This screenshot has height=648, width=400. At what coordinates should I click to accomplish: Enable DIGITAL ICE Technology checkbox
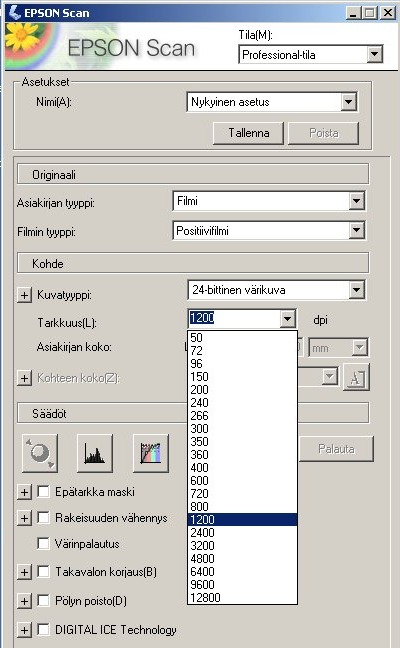[x=43, y=629]
